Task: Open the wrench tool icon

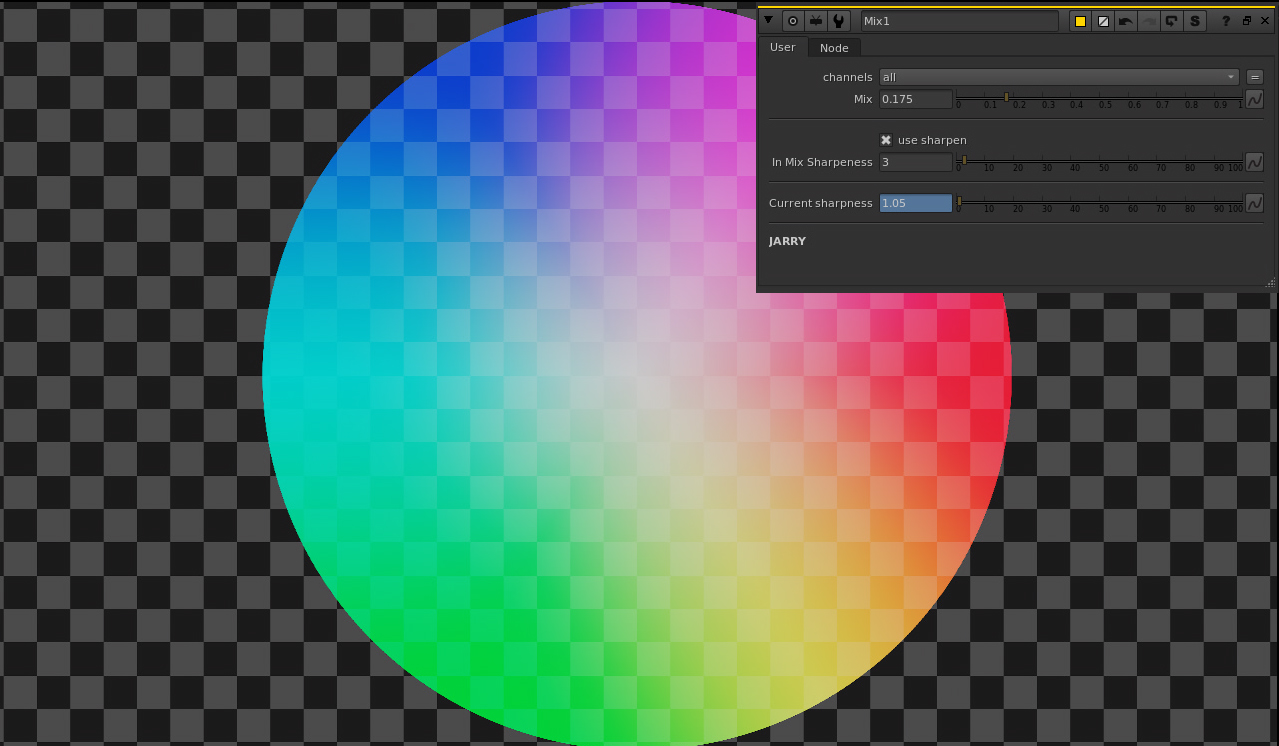Action: tap(838, 21)
